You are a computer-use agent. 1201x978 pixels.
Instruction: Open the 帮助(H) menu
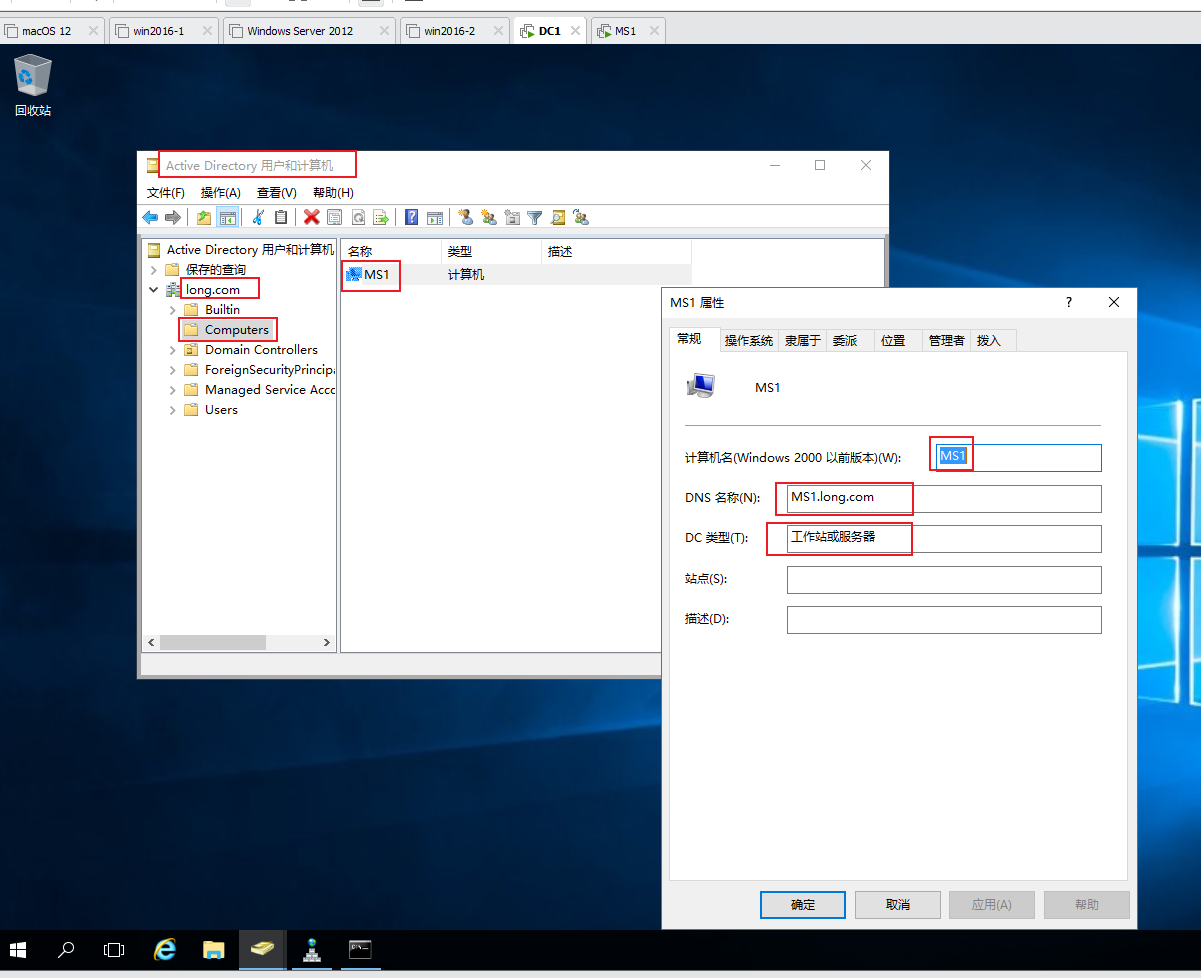pos(333,192)
